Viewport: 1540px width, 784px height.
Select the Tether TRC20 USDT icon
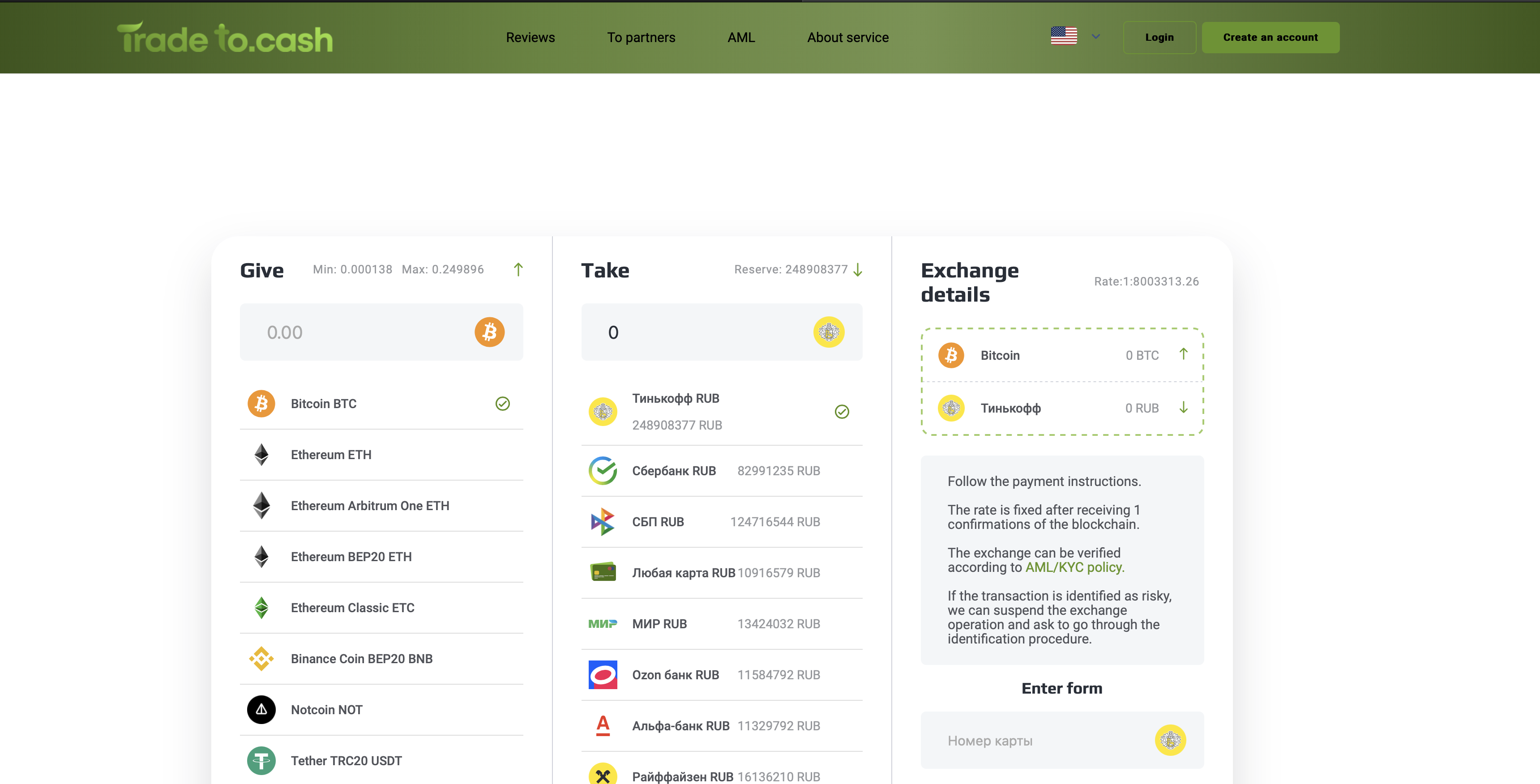[261, 761]
